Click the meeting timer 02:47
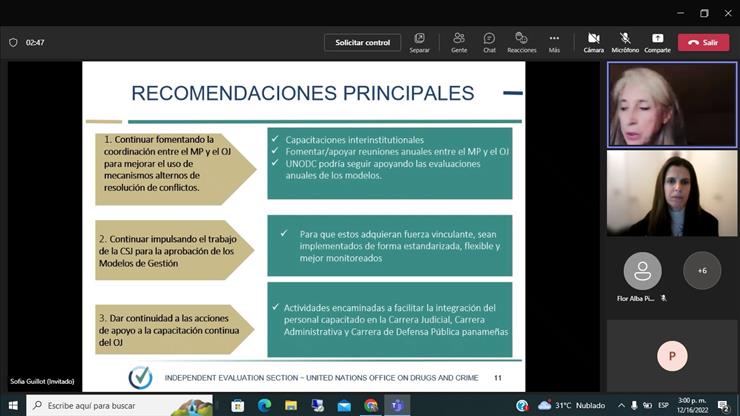Viewport: 740px width, 416px height. pyautogui.click(x=35, y=42)
